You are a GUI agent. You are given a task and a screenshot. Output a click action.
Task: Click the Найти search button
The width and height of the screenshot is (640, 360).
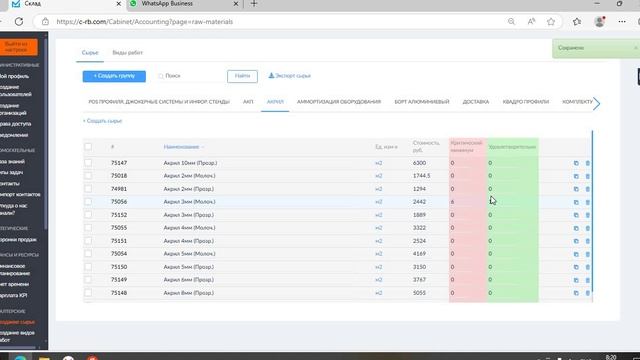(x=242, y=76)
